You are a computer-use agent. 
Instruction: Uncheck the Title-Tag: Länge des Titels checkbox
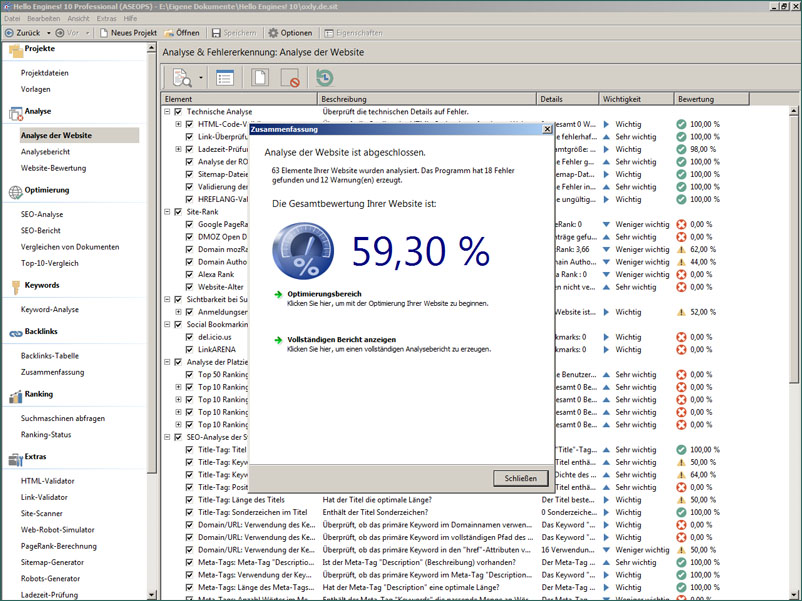click(190, 499)
